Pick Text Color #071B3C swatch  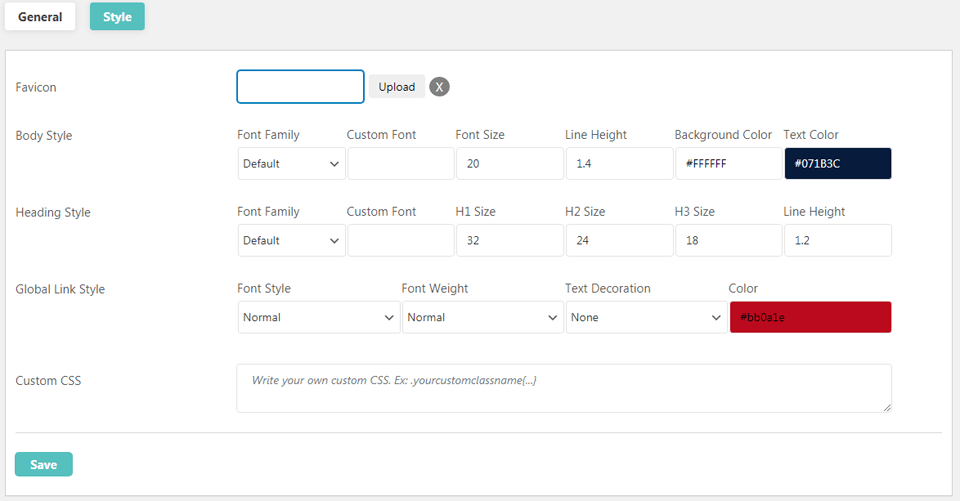(x=838, y=164)
